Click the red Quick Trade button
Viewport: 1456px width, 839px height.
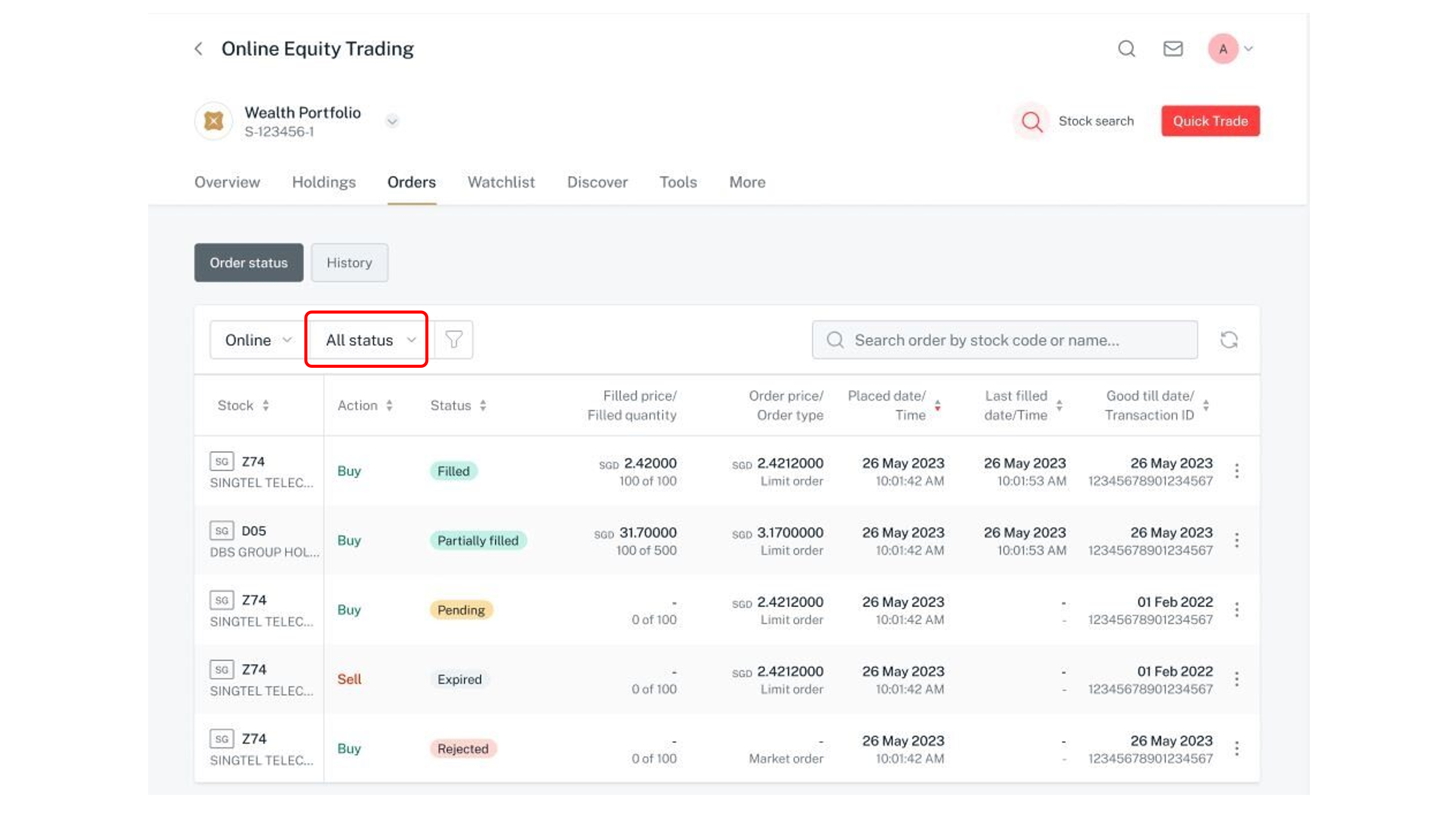[1210, 121]
